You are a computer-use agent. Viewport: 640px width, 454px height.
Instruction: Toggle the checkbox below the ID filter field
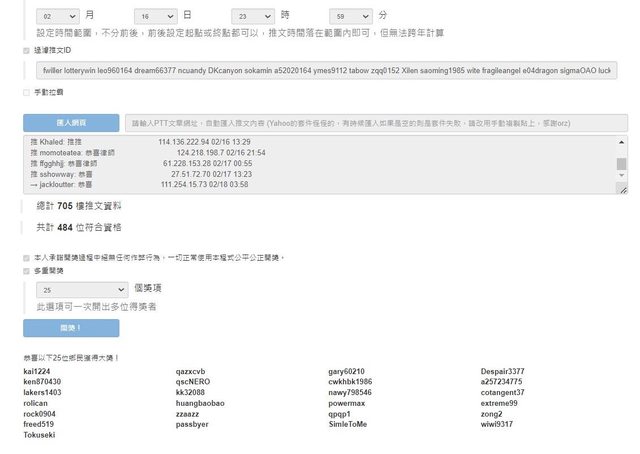pyautogui.click(x=26, y=92)
